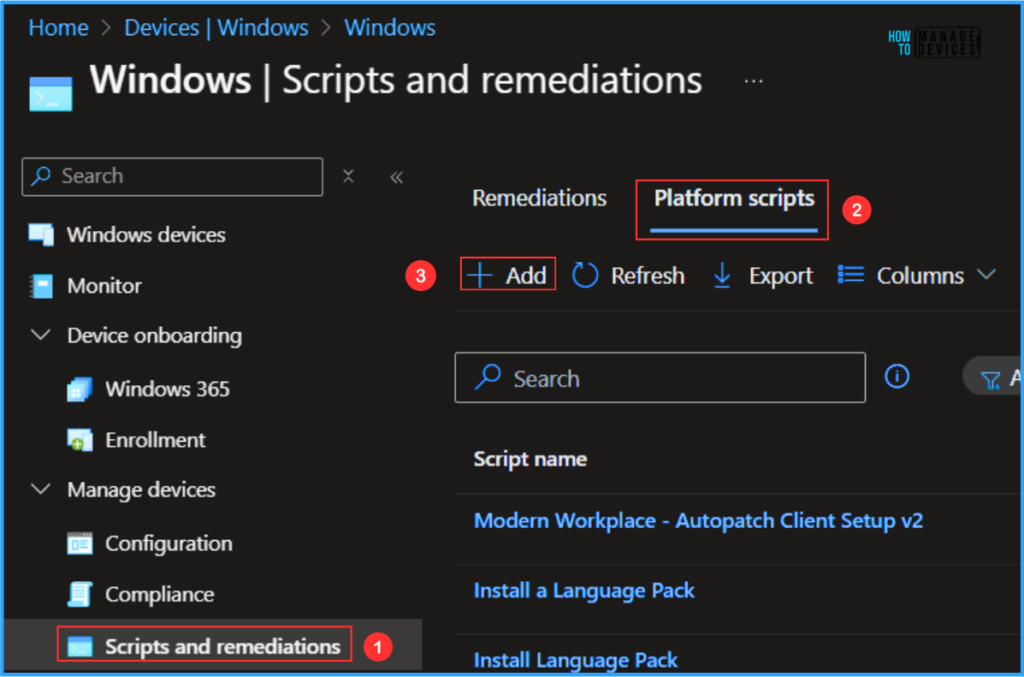Open the Columns dropdown
Viewport: 1024px width, 677px height.
pos(917,275)
